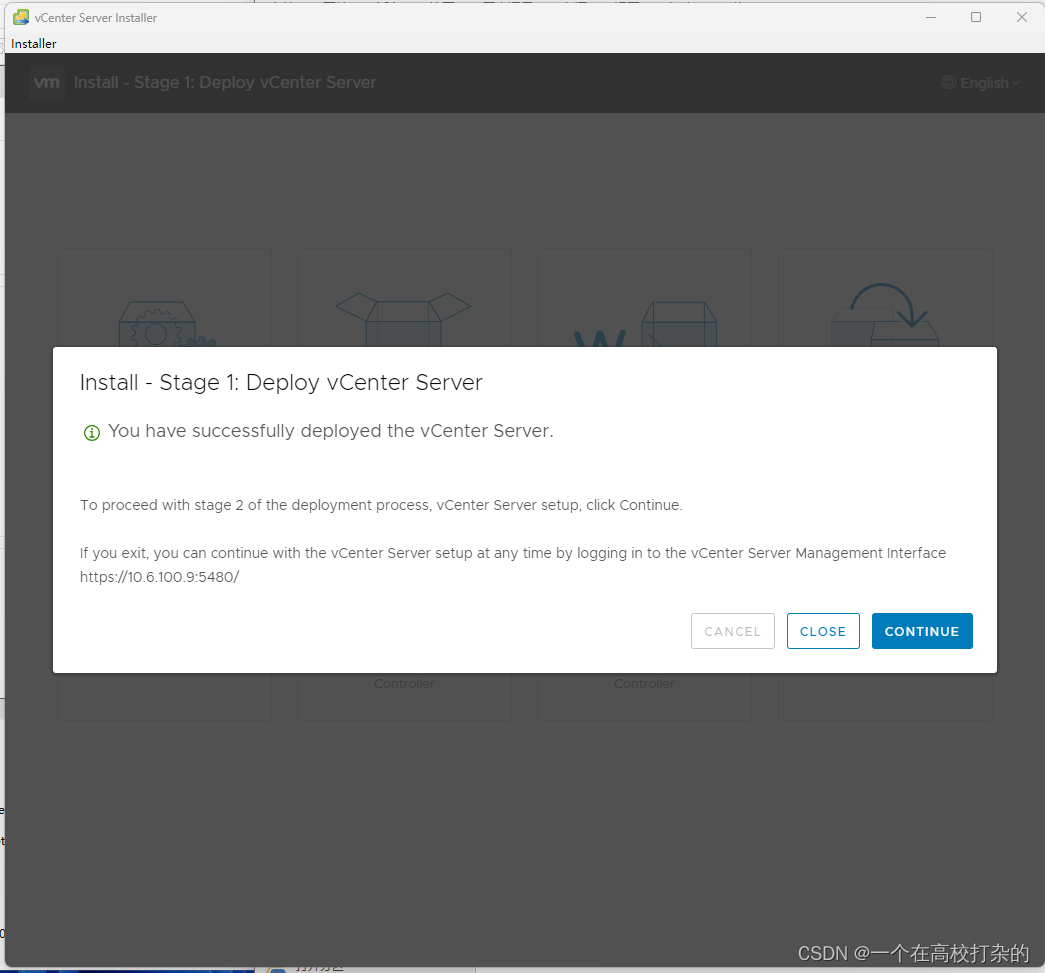The image size is (1045, 973).
Task: Open the Installer menu
Action: click(x=34, y=43)
